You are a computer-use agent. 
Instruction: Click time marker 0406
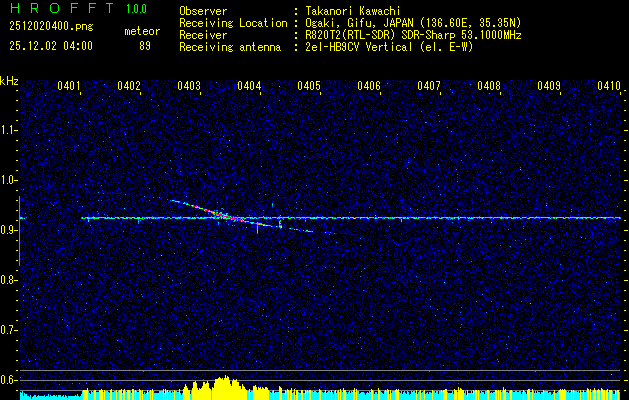pyautogui.click(x=369, y=86)
